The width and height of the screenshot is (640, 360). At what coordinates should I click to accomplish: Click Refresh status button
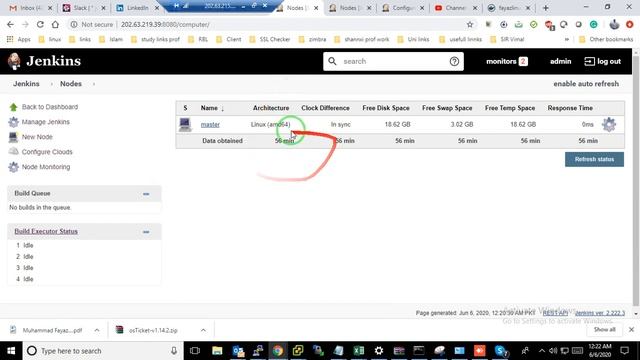[594, 159]
